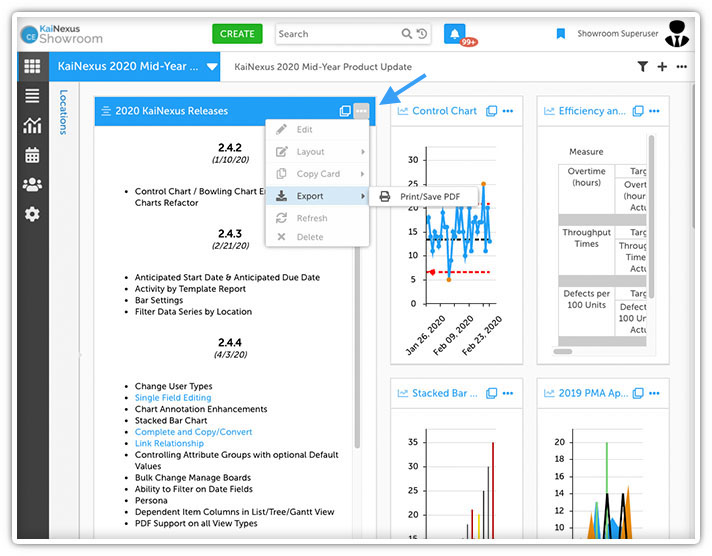The width and height of the screenshot is (712, 556).
Task: Click the 2020 KaiNexus Releases title
Action: (x=172, y=111)
